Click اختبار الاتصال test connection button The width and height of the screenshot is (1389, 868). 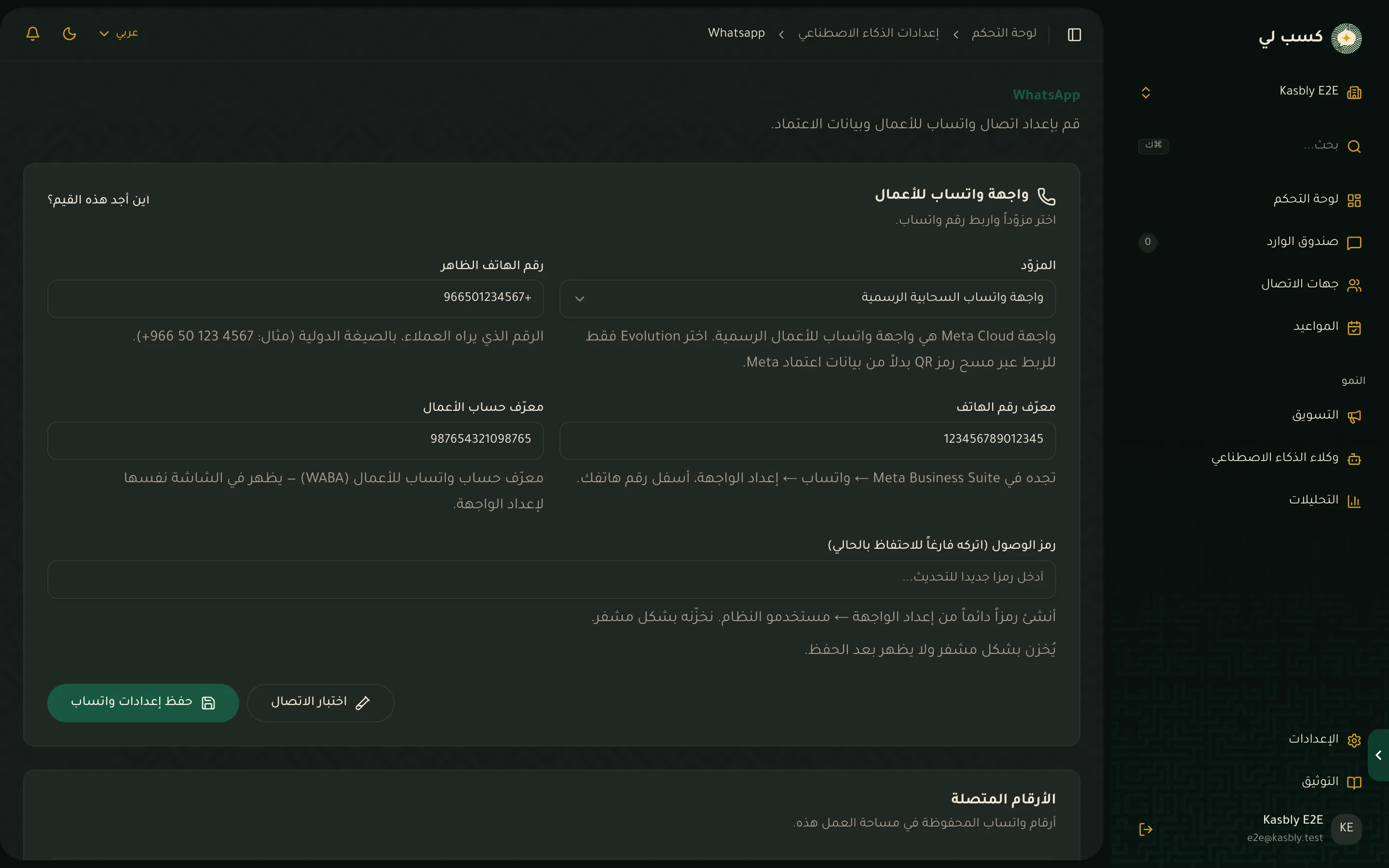320,703
